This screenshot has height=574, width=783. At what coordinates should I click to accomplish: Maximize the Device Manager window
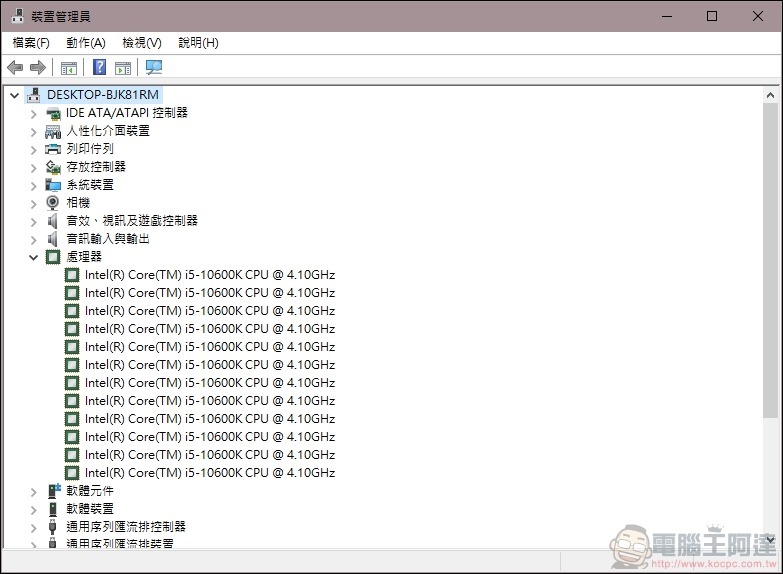coord(712,16)
